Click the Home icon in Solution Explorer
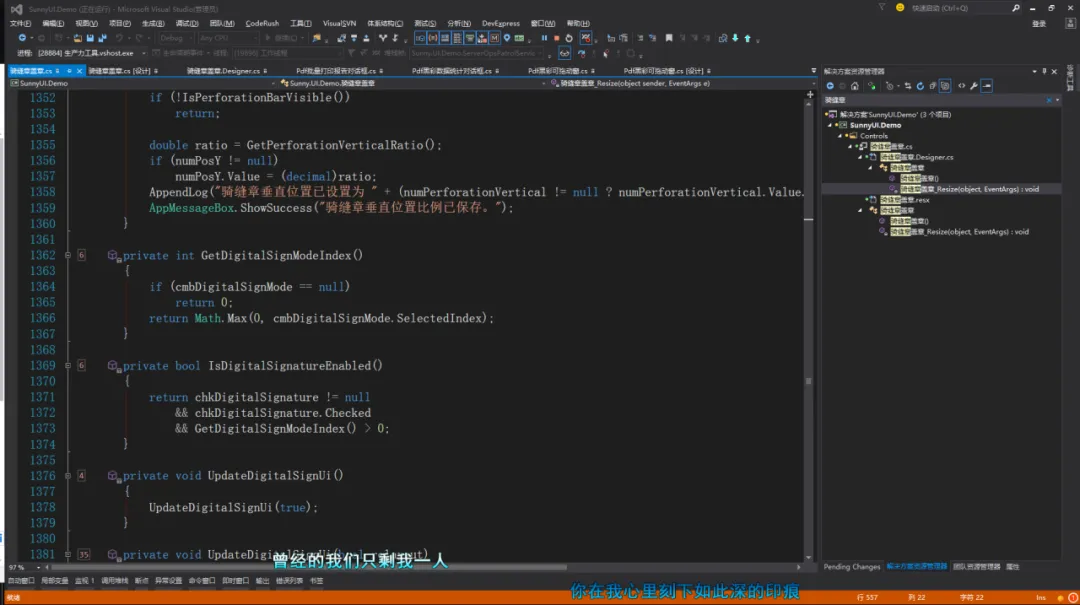Image resolution: width=1080 pixels, height=605 pixels. click(855, 86)
